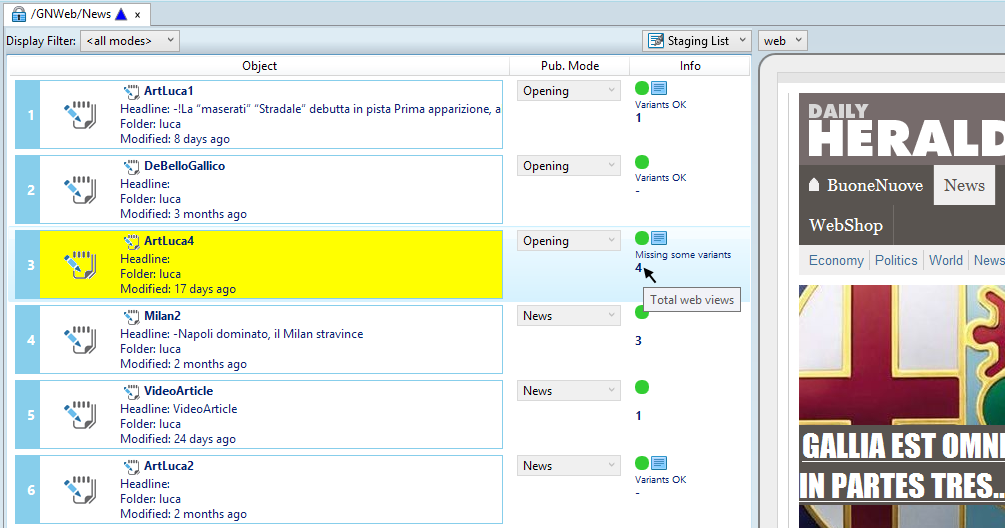Click the blue variants icon for ArtLuca1
This screenshot has height=528, width=1005.
point(659,88)
